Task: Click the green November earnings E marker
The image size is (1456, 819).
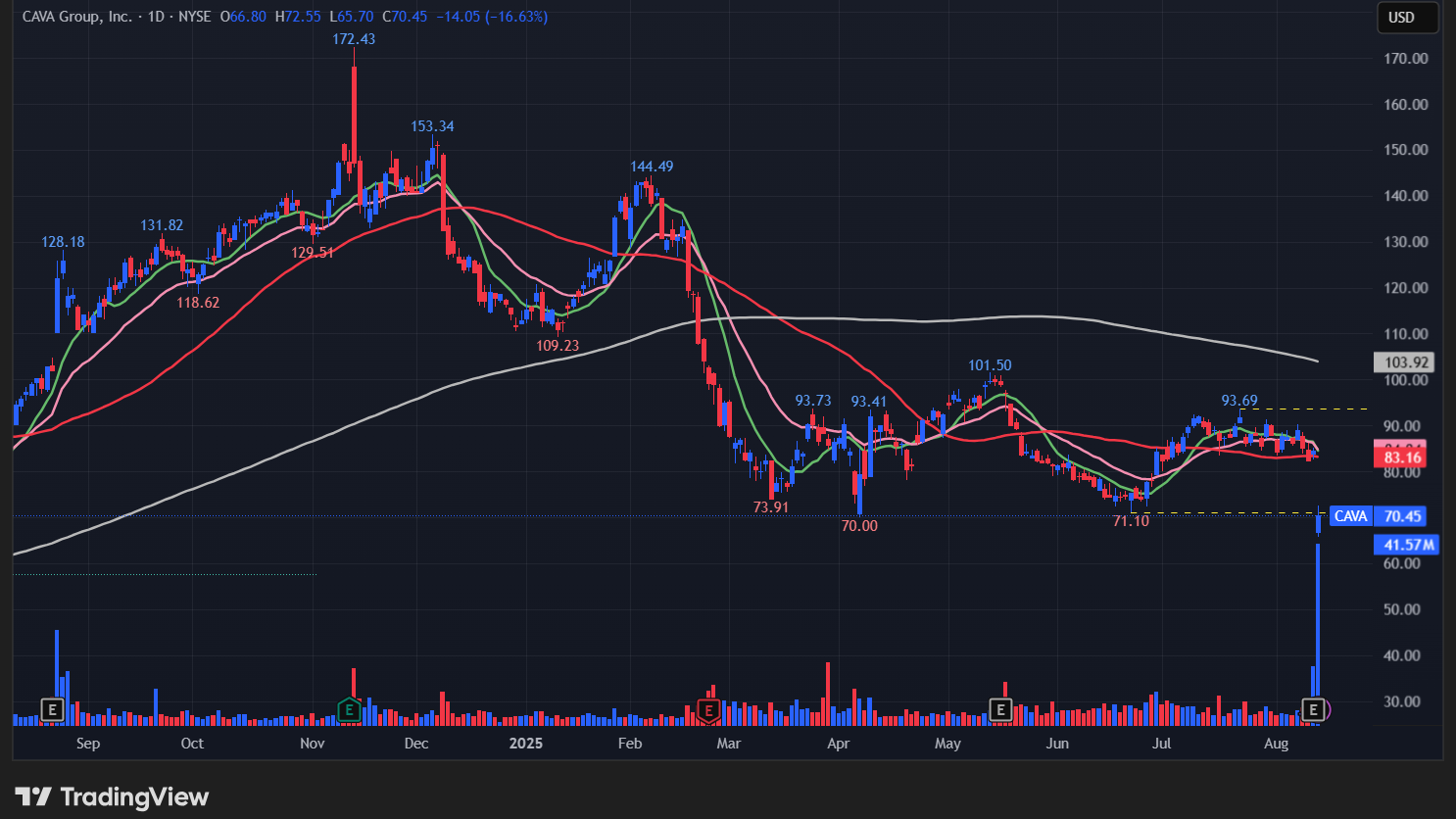Action: [350, 709]
